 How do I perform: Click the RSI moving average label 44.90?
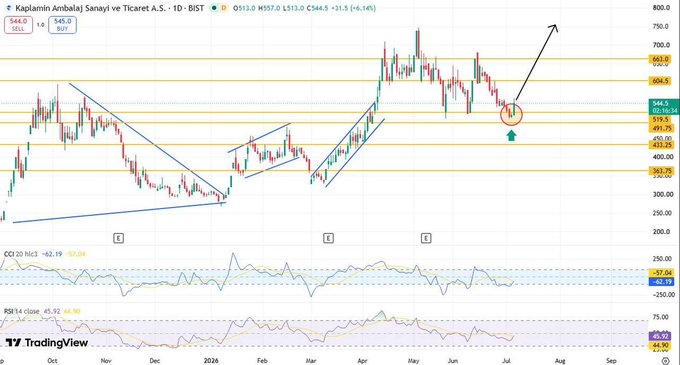coord(660,345)
